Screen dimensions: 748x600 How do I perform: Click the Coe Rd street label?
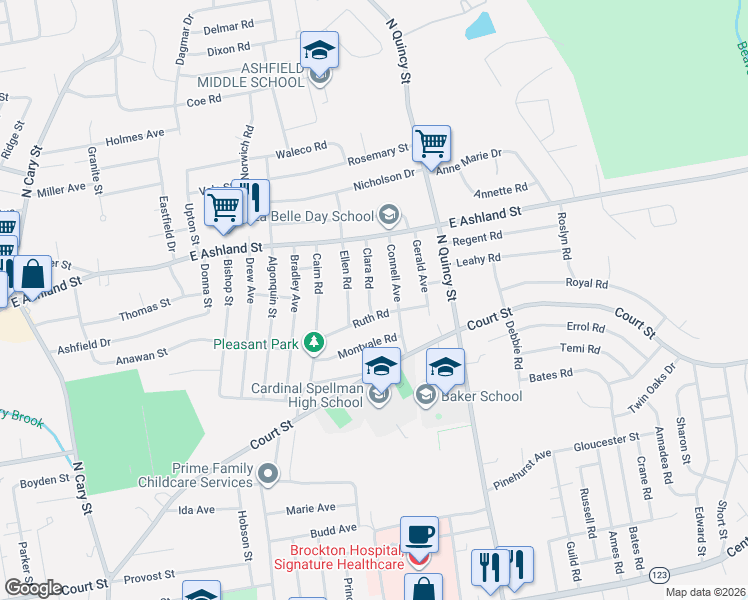click(204, 101)
